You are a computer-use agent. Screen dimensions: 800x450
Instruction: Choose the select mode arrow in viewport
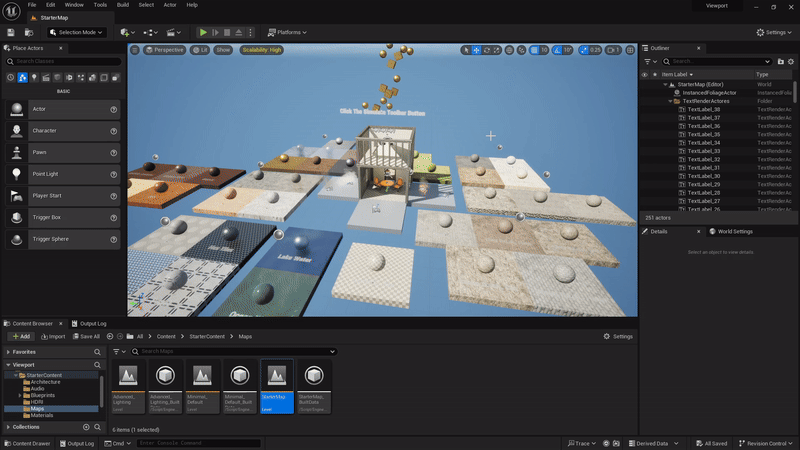(465, 50)
